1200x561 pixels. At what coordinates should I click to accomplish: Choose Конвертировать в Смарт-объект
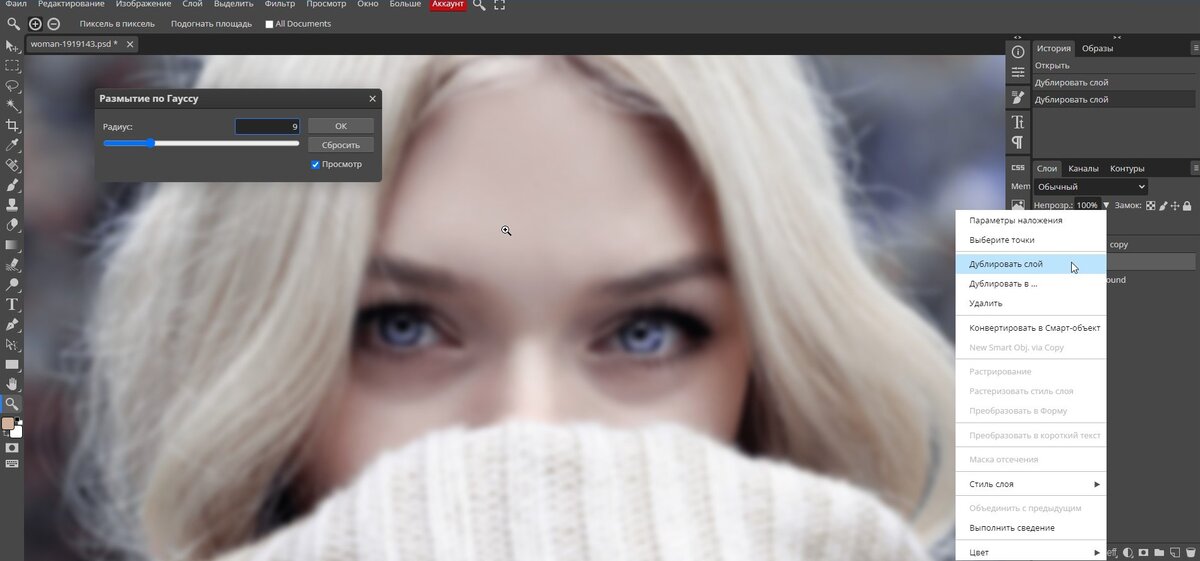pyautogui.click(x=1031, y=328)
